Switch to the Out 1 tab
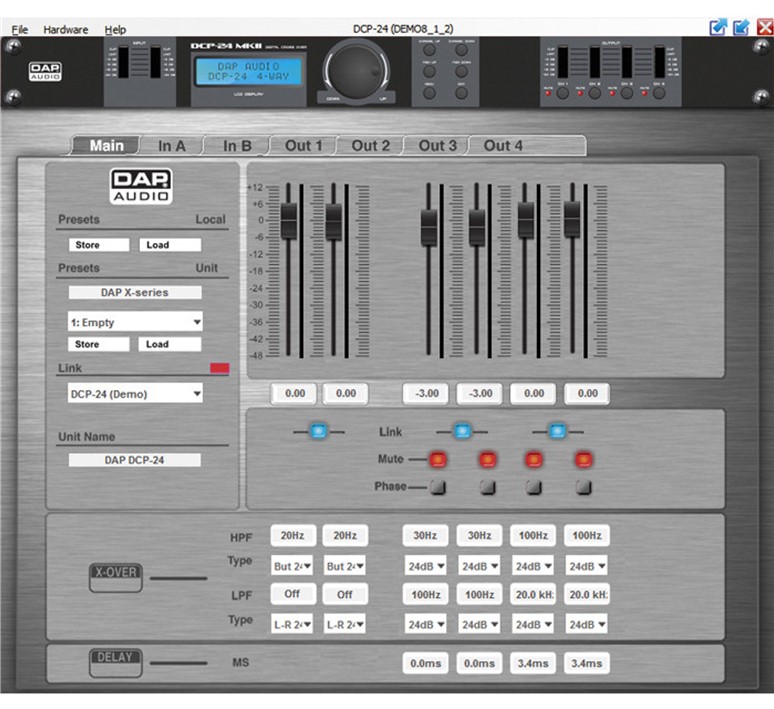The width and height of the screenshot is (774, 709). pyautogui.click(x=304, y=146)
